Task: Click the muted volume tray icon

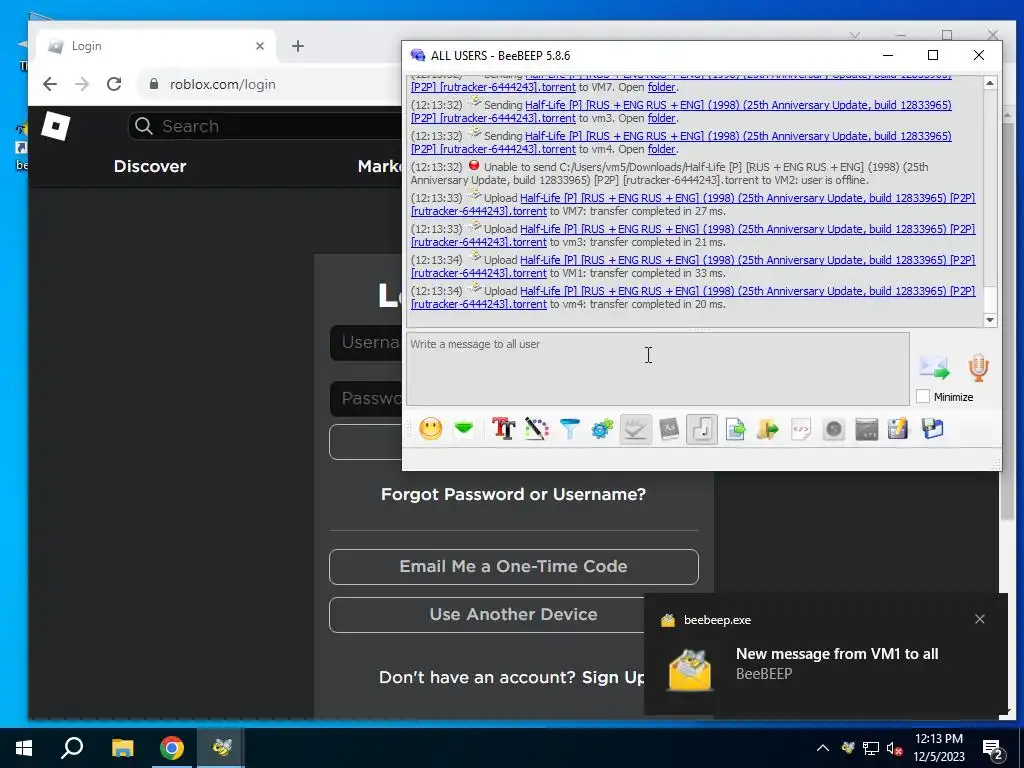Action: [894, 748]
